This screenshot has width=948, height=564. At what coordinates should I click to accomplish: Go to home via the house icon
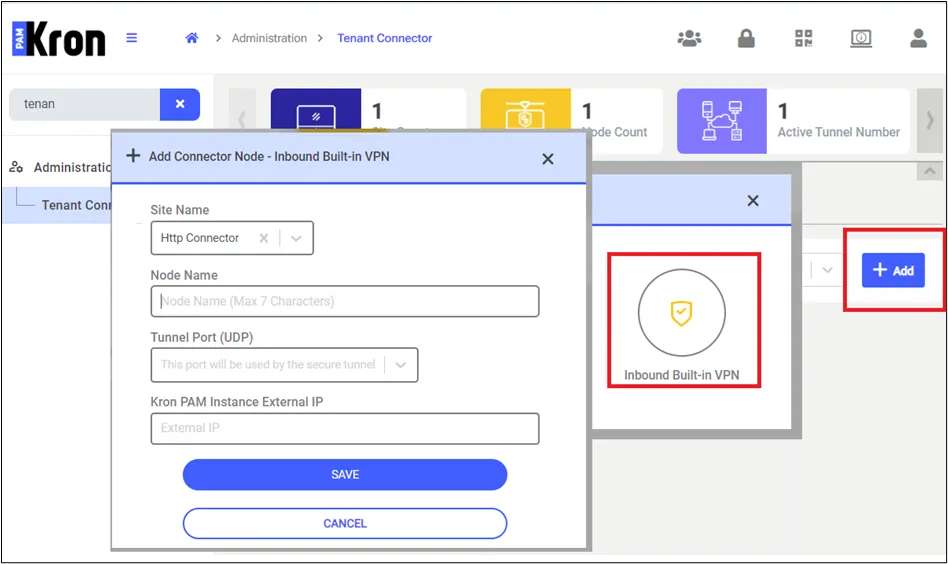pos(192,38)
